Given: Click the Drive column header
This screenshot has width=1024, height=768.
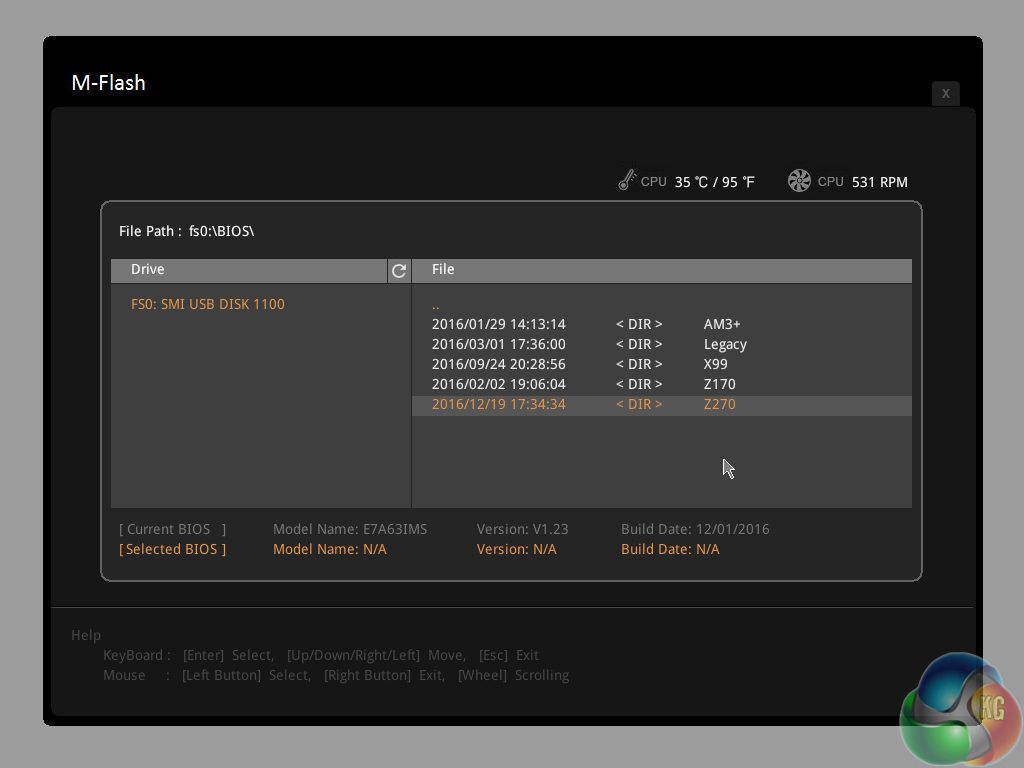Looking at the screenshot, I should [148, 269].
